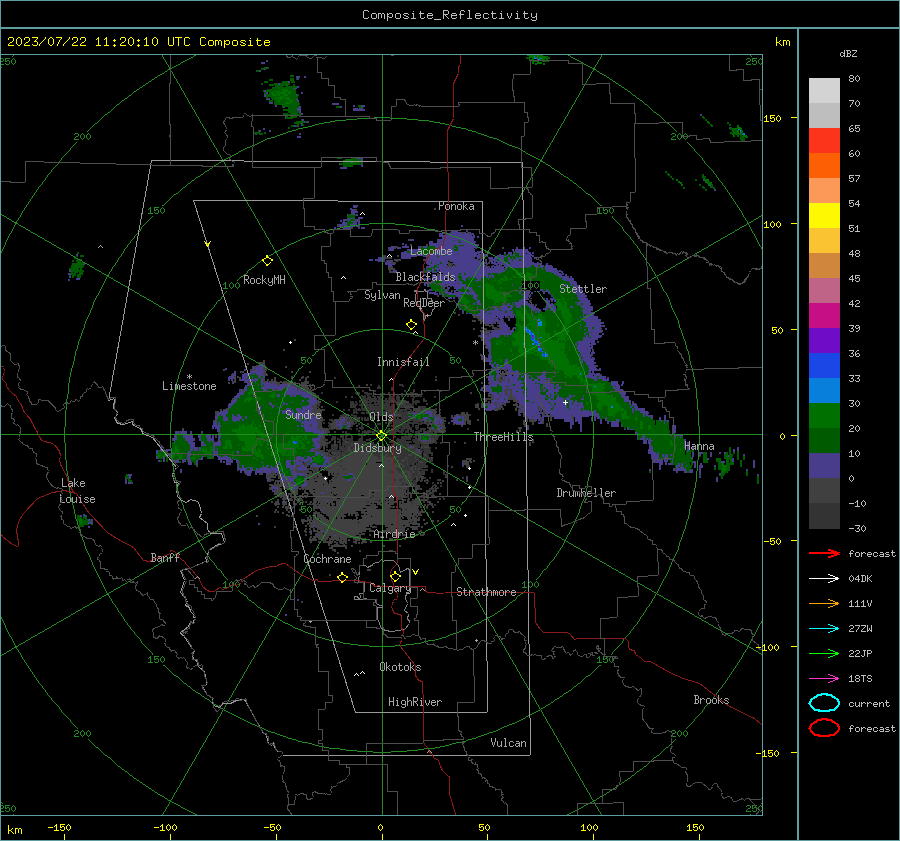The height and width of the screenshot is (841, 900).
Task: Click the Innisfail town label
Action: click(403, 362)
